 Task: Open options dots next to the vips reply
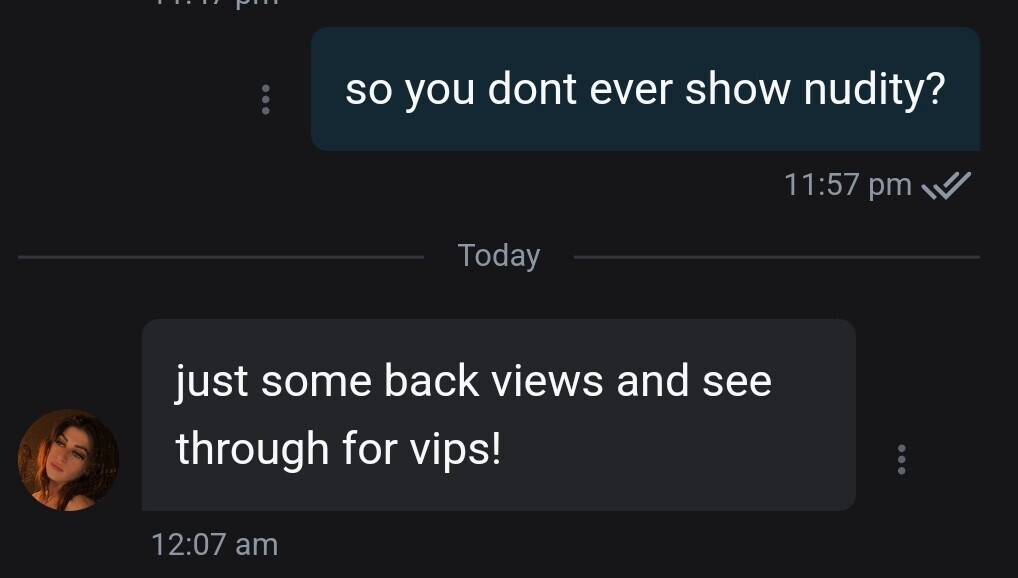(x=901, y=459)
